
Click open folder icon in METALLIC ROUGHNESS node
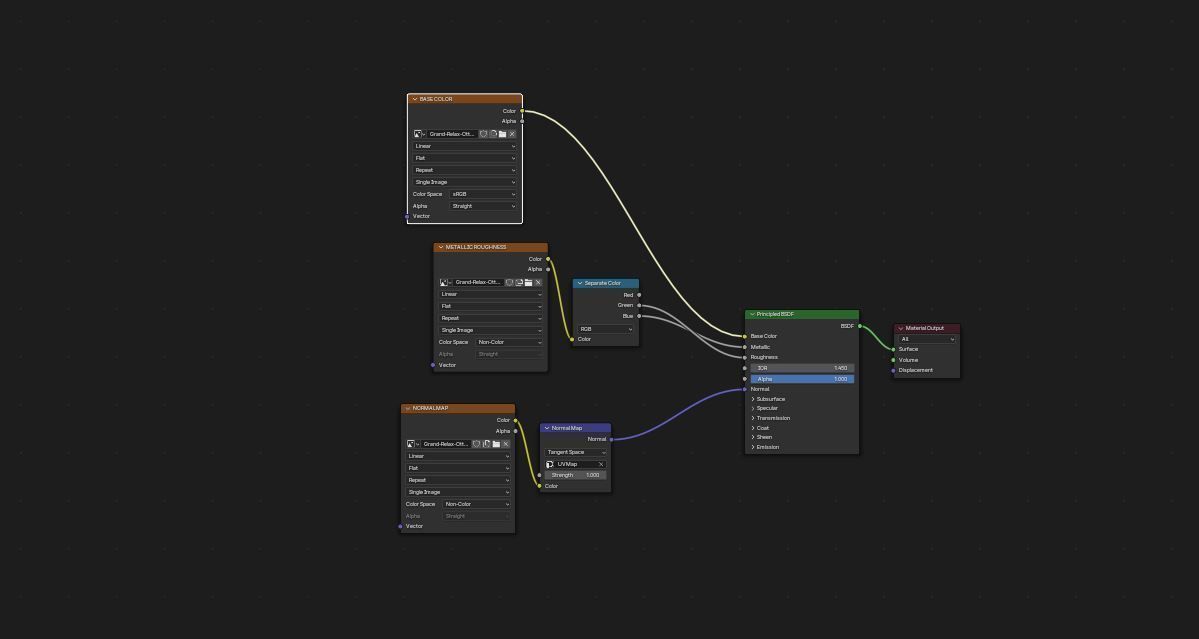[x=528, y=282]
